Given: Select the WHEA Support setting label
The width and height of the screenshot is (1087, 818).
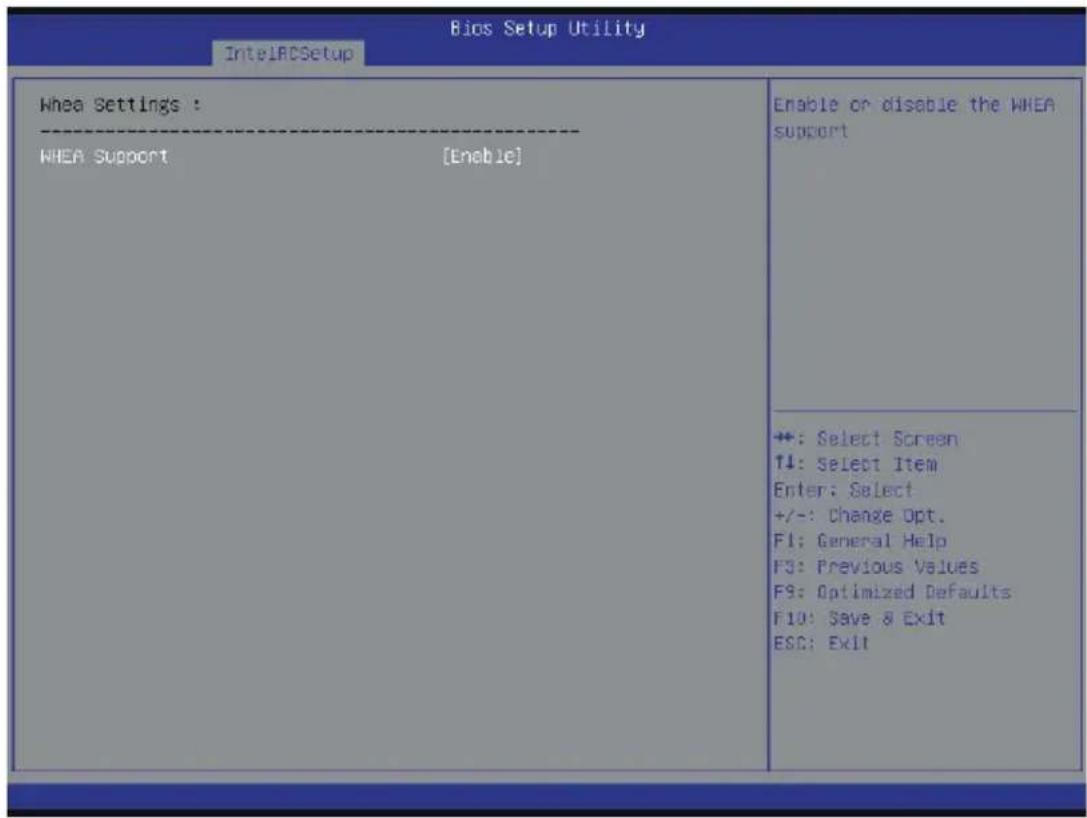Looking at the screenshot, I should (x=104, y=157).
